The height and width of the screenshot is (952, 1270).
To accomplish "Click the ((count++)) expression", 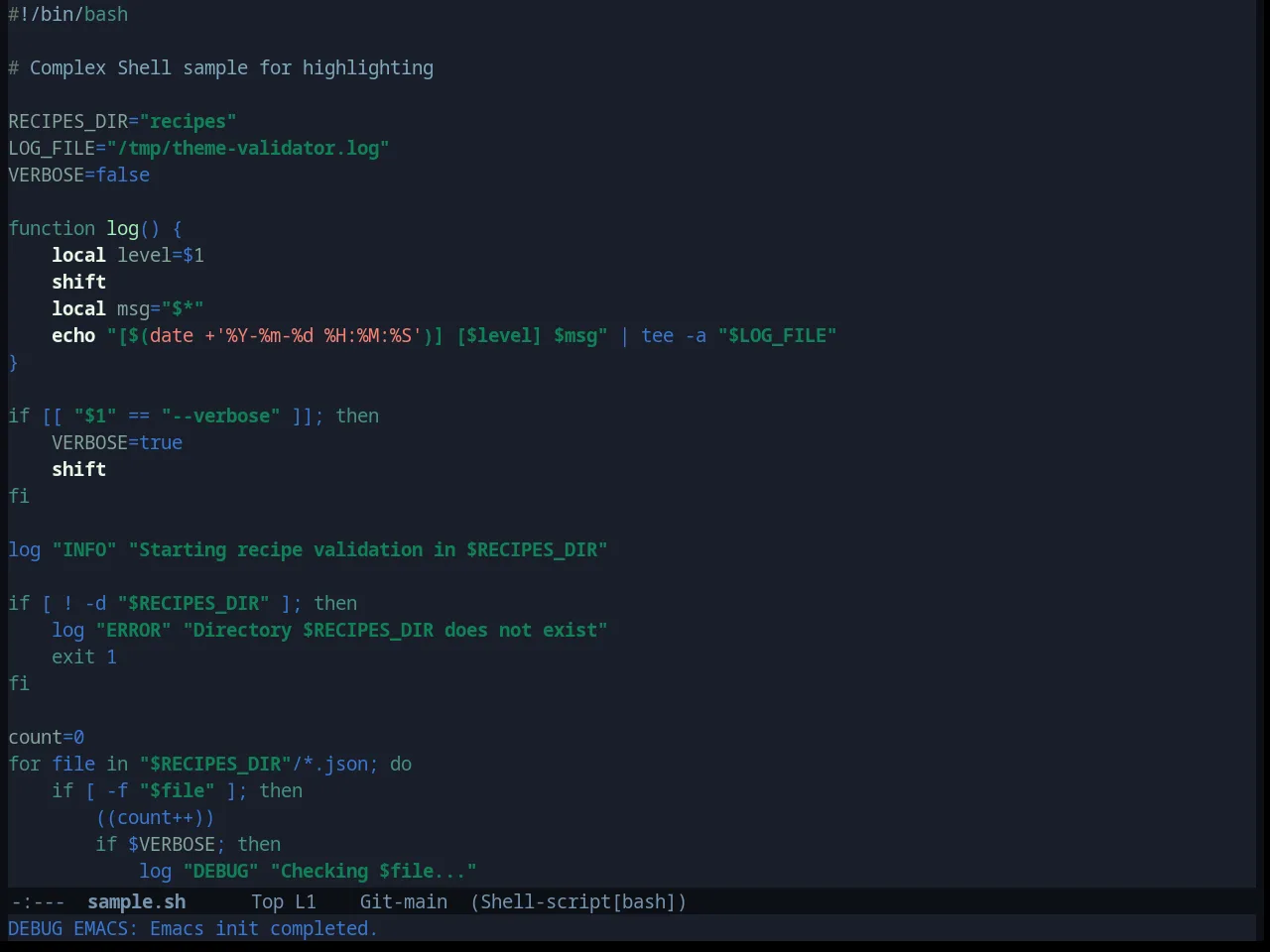I will click(156, 817).
